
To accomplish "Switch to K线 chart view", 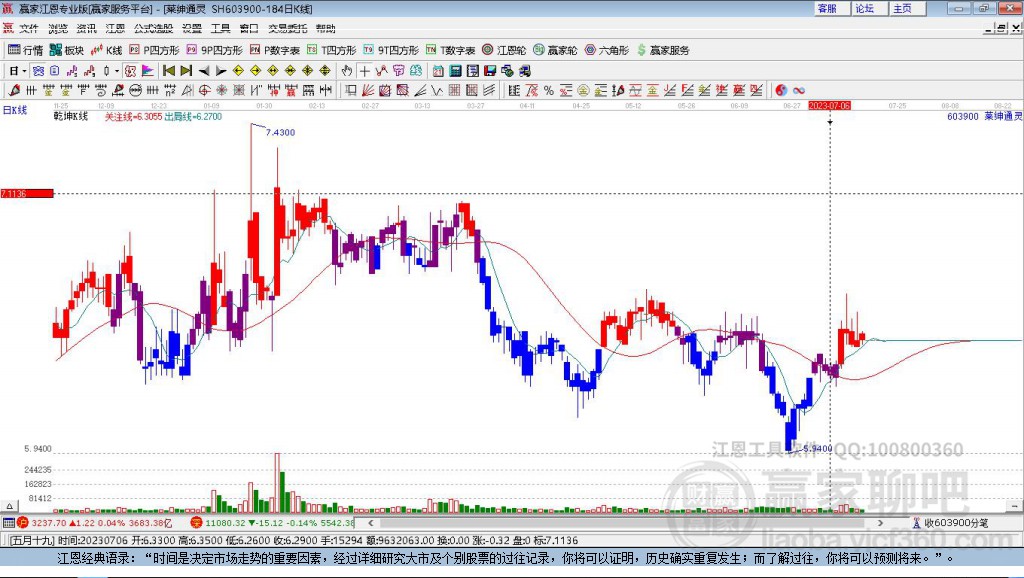I will click(x=106, y=50).
